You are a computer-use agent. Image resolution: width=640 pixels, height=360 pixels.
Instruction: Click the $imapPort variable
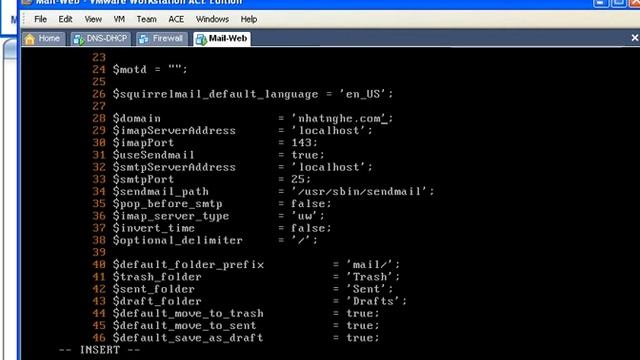pyautogui.click(x=143, y=143)
